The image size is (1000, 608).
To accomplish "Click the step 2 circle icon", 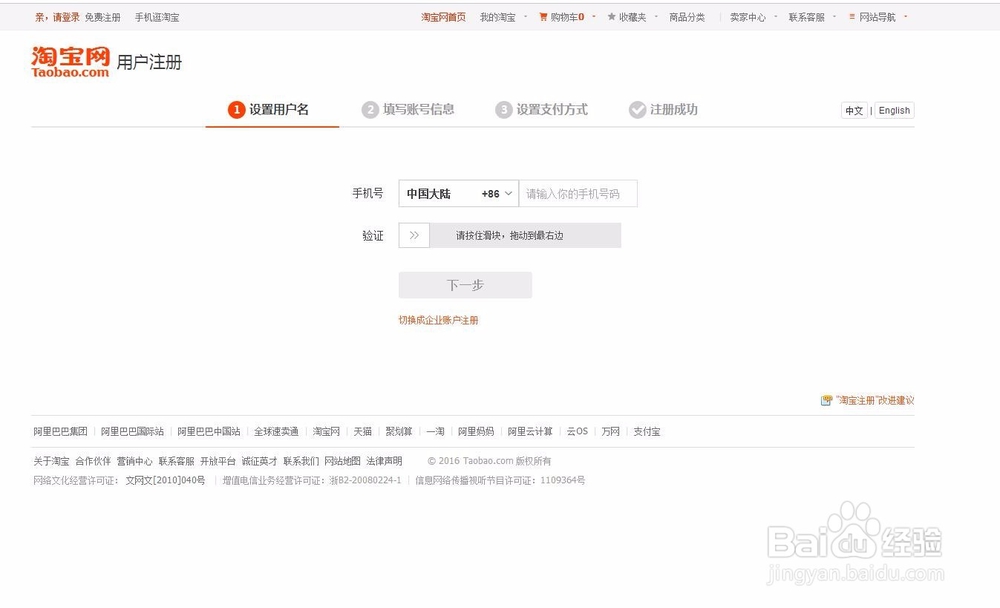I will tap(370, 110).
